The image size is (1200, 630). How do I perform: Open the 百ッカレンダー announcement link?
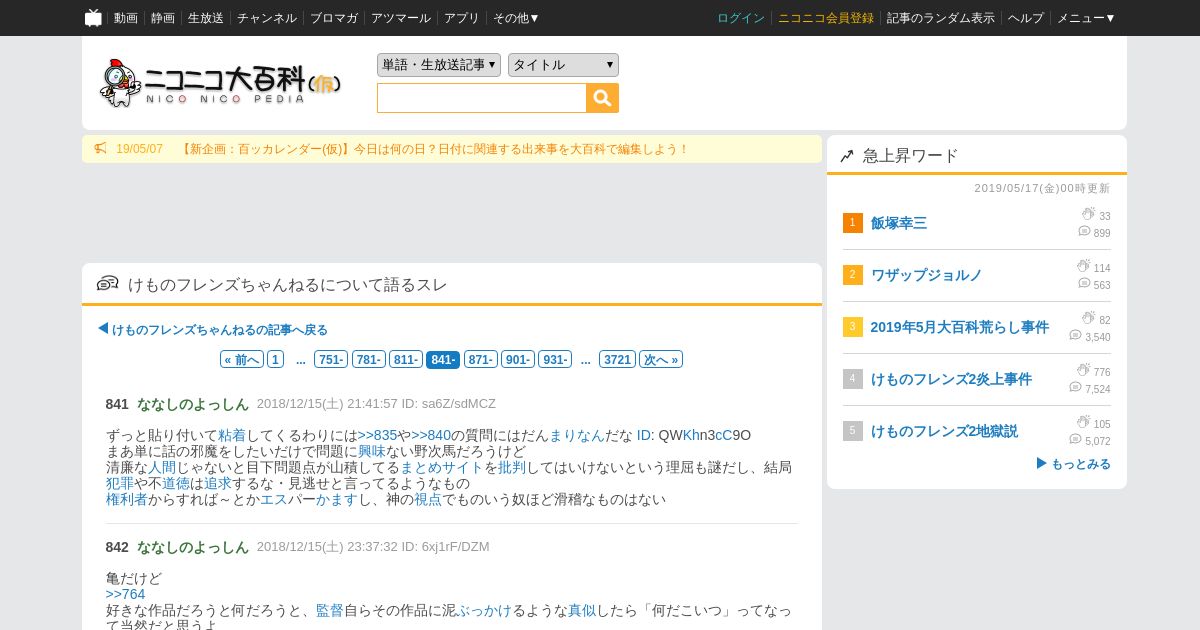435,149
